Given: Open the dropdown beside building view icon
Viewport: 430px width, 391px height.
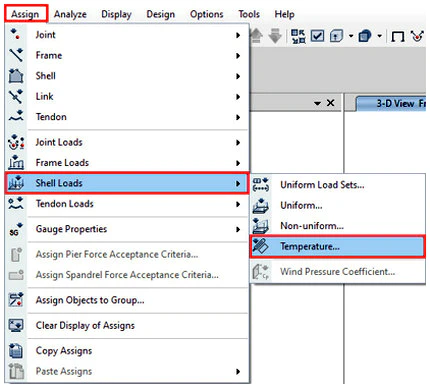Looking at the screenshot, I should 351,36.
